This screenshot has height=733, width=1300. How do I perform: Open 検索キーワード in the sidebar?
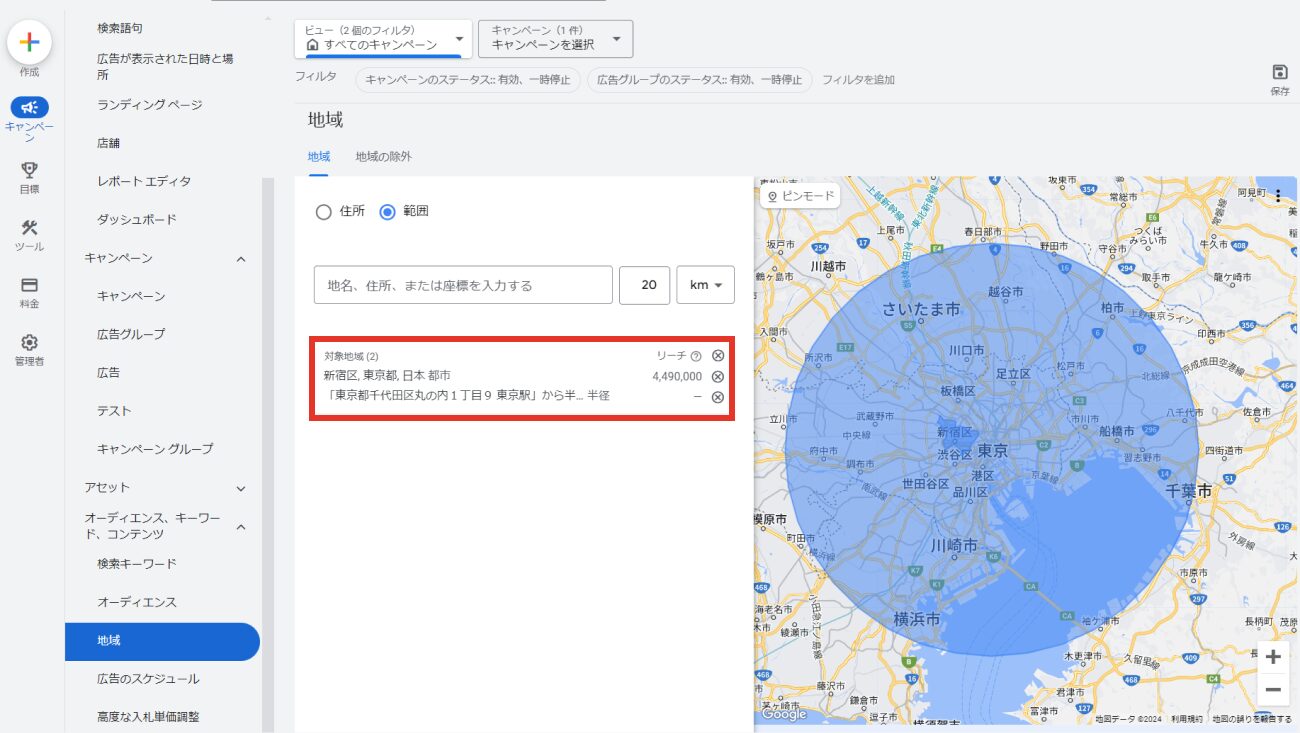pyautogui.click(x=137, y=564)
